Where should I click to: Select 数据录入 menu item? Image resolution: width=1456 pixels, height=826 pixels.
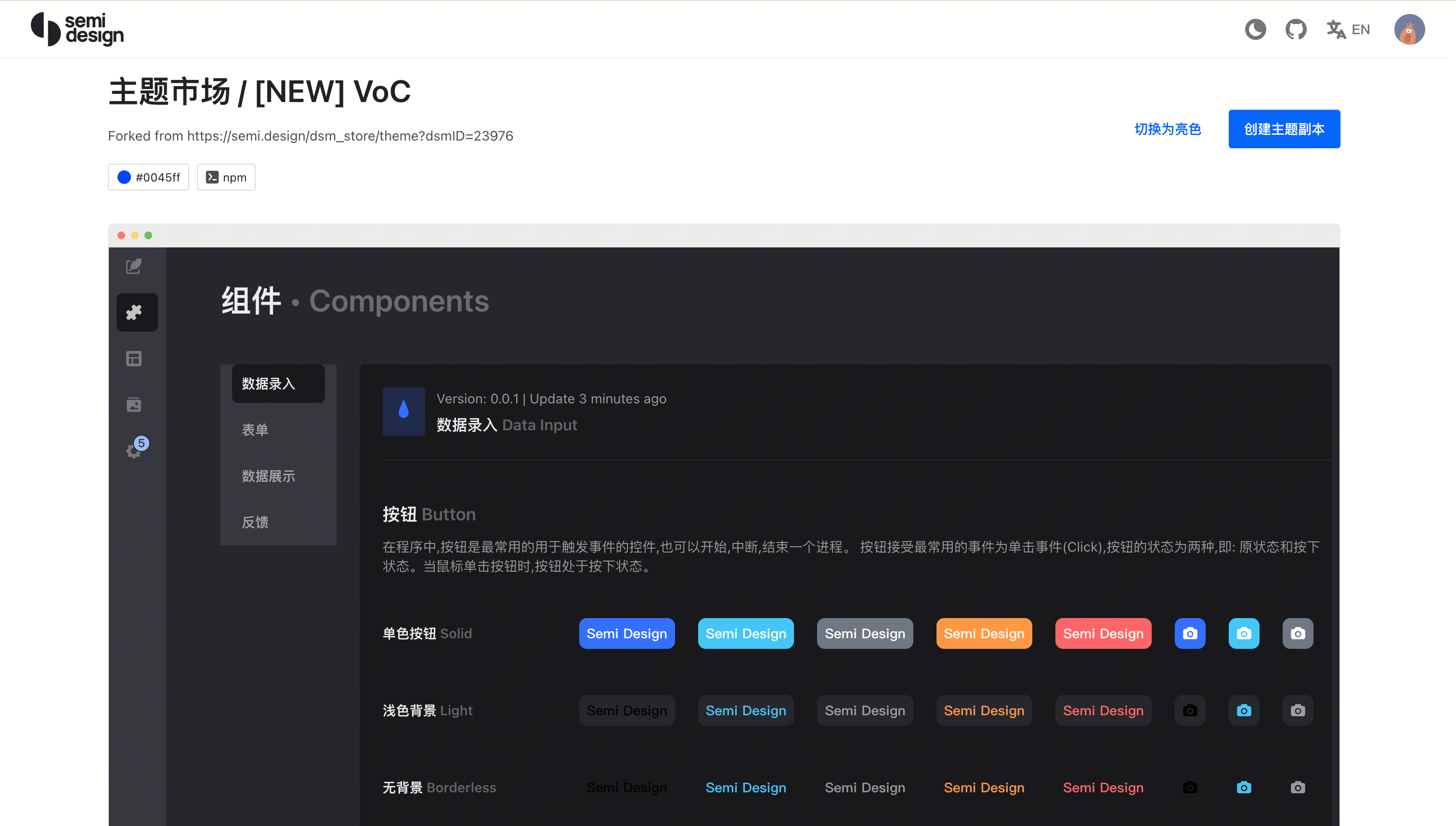pos(278,384)
